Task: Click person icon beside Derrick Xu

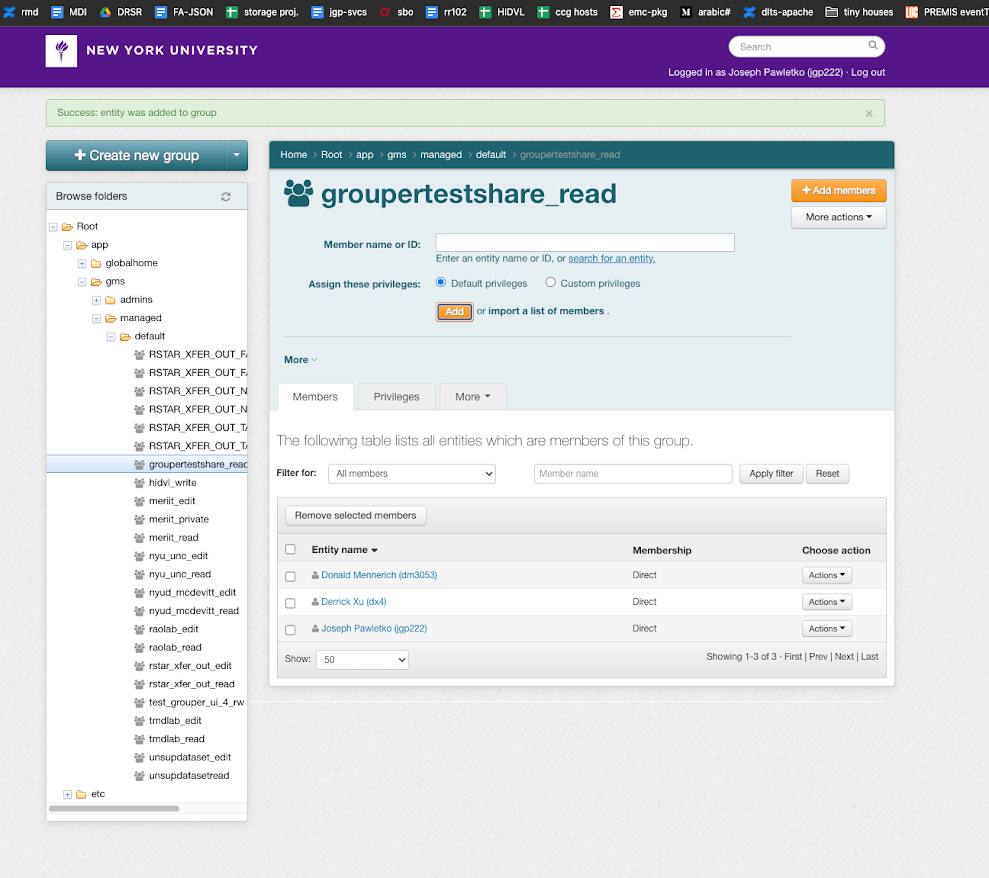Action: tap(315, 602)
